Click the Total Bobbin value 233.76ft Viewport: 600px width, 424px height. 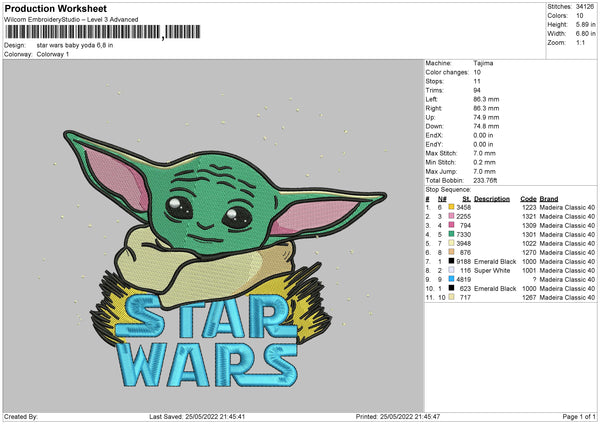[x=485, y=180]
